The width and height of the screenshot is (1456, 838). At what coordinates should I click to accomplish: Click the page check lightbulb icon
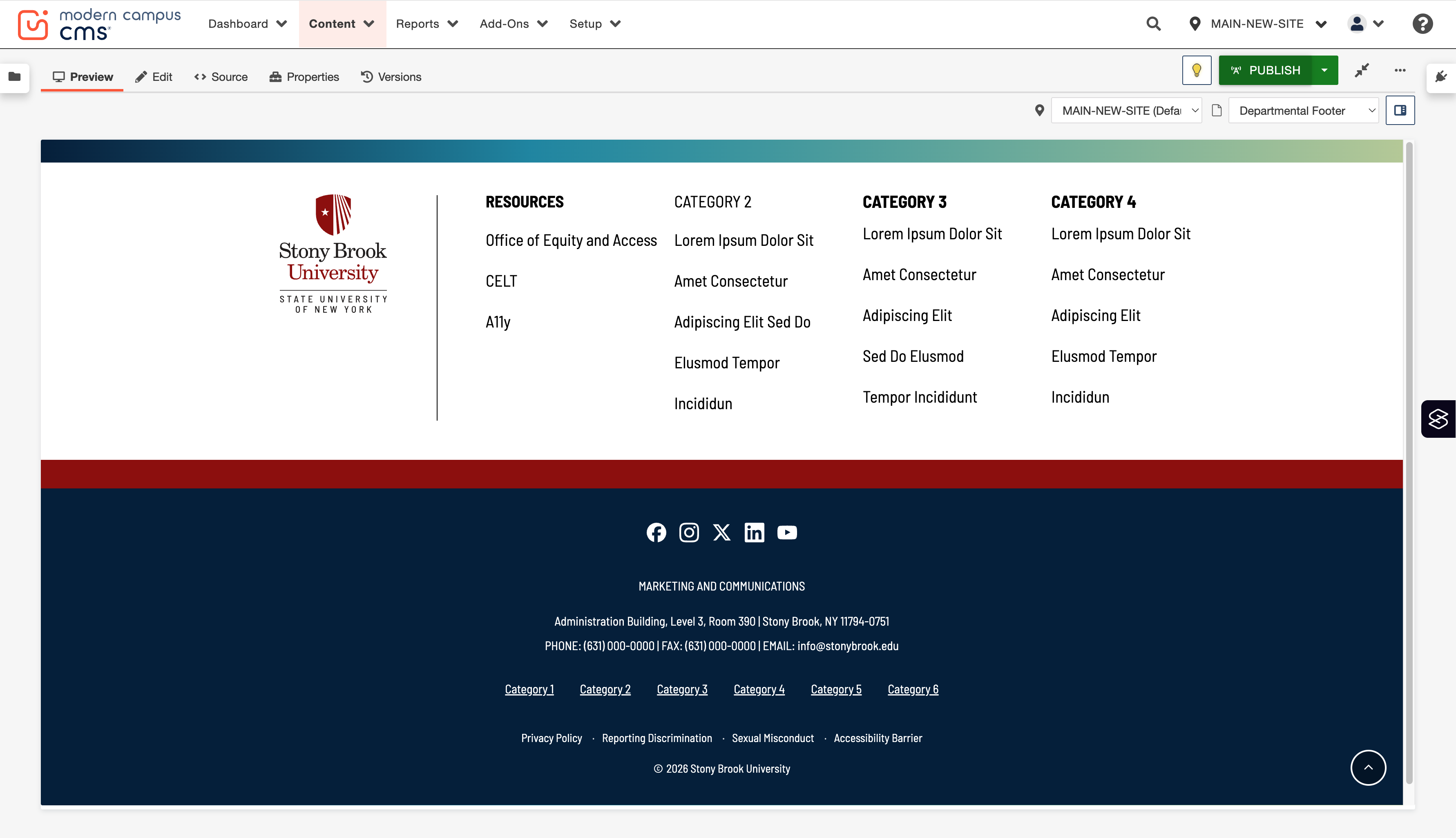[1196, 70]
